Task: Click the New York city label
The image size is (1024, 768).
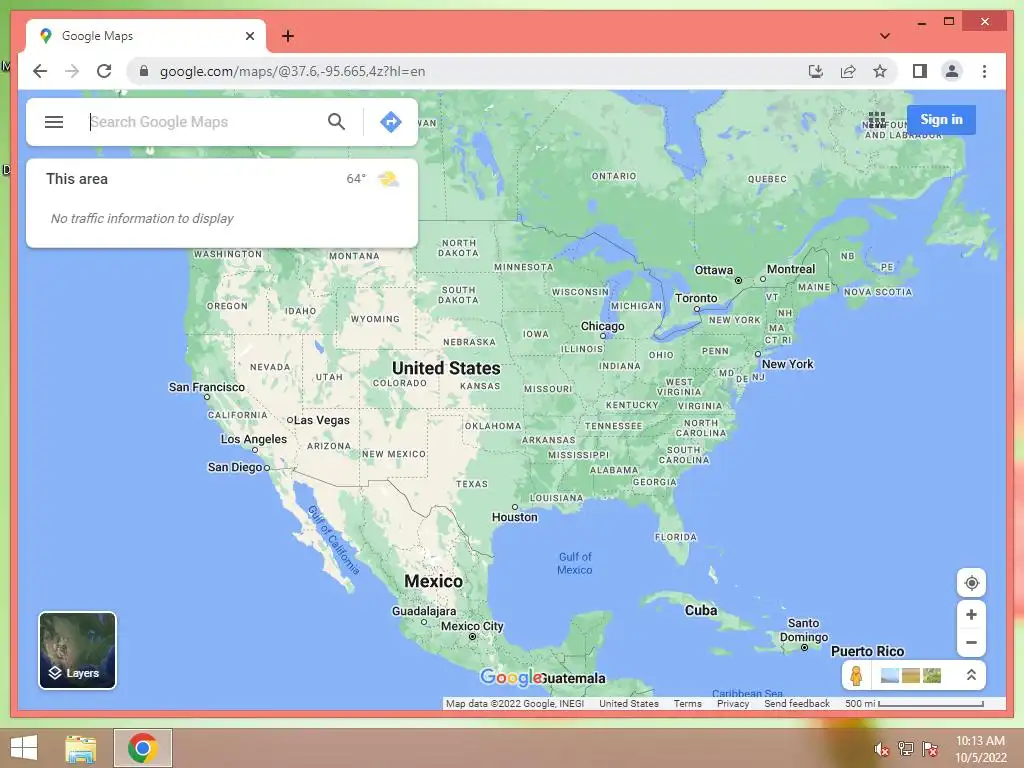Action: point(788,364)
